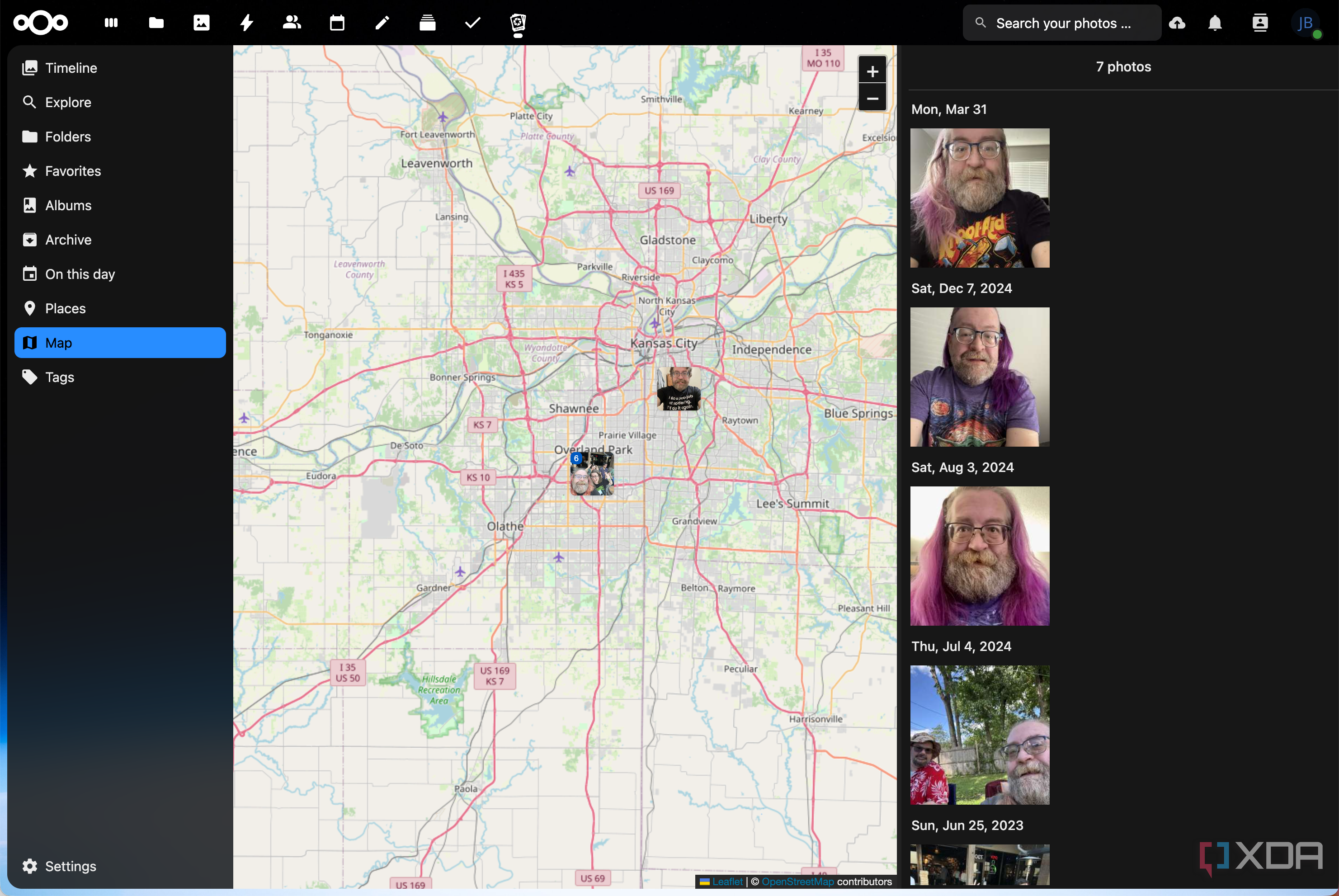The image size is (1339, 896).
Task: Open the 6-photo cluster near Overland Park
Action: click(x=592, y=474)
